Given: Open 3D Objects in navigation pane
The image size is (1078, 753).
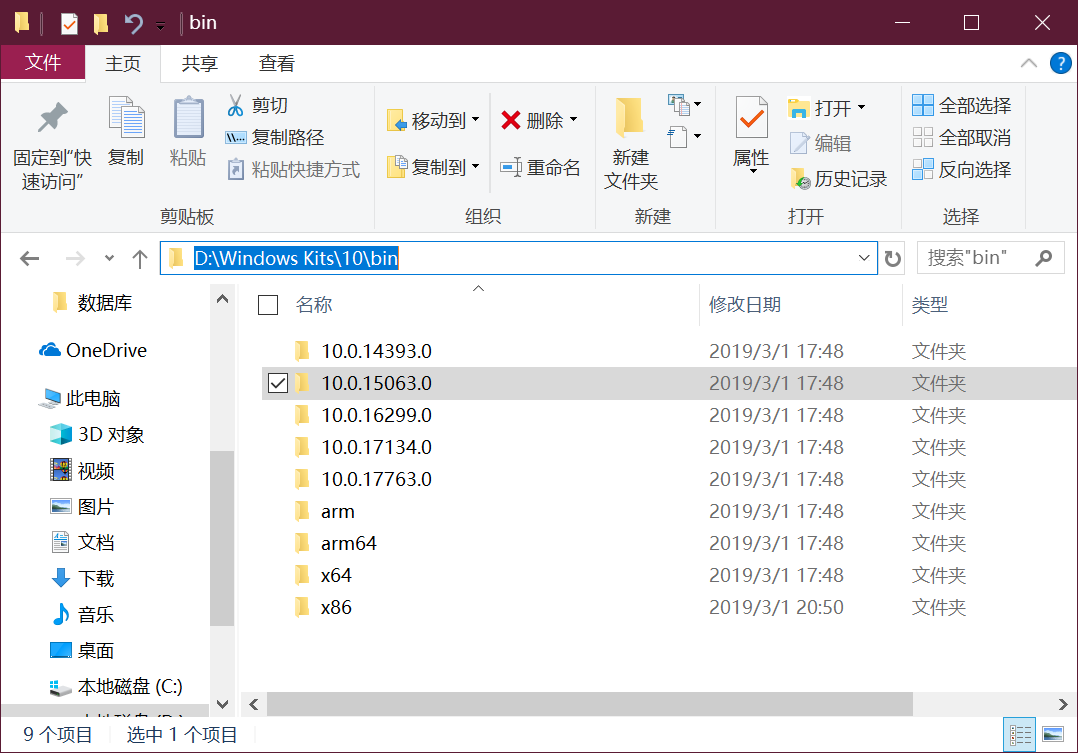Looking at the screenshot, I should coord(98,435).
